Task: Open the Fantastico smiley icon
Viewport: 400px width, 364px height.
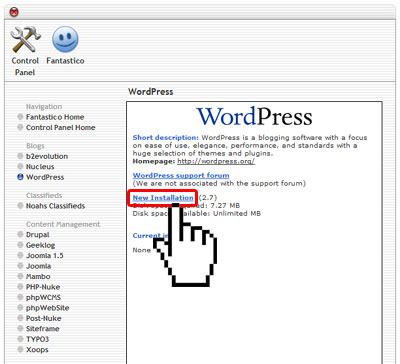Action: pyautogui.click(x=65, y=39)
